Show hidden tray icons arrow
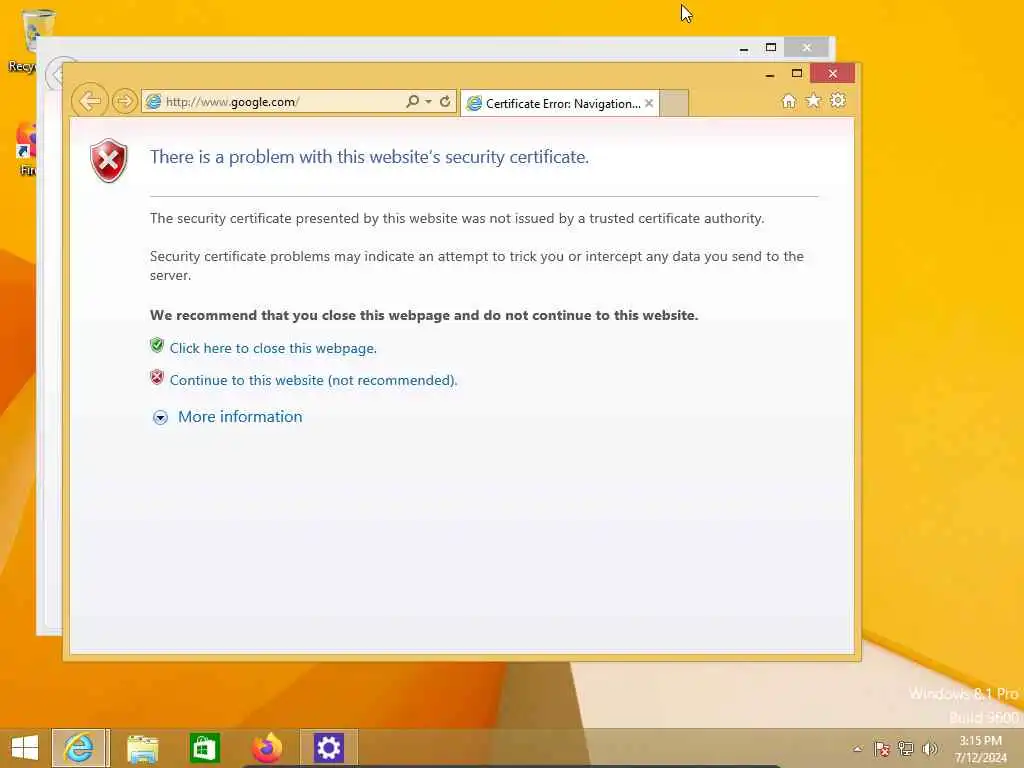The image size is (1024, 768). coord(857,749)
